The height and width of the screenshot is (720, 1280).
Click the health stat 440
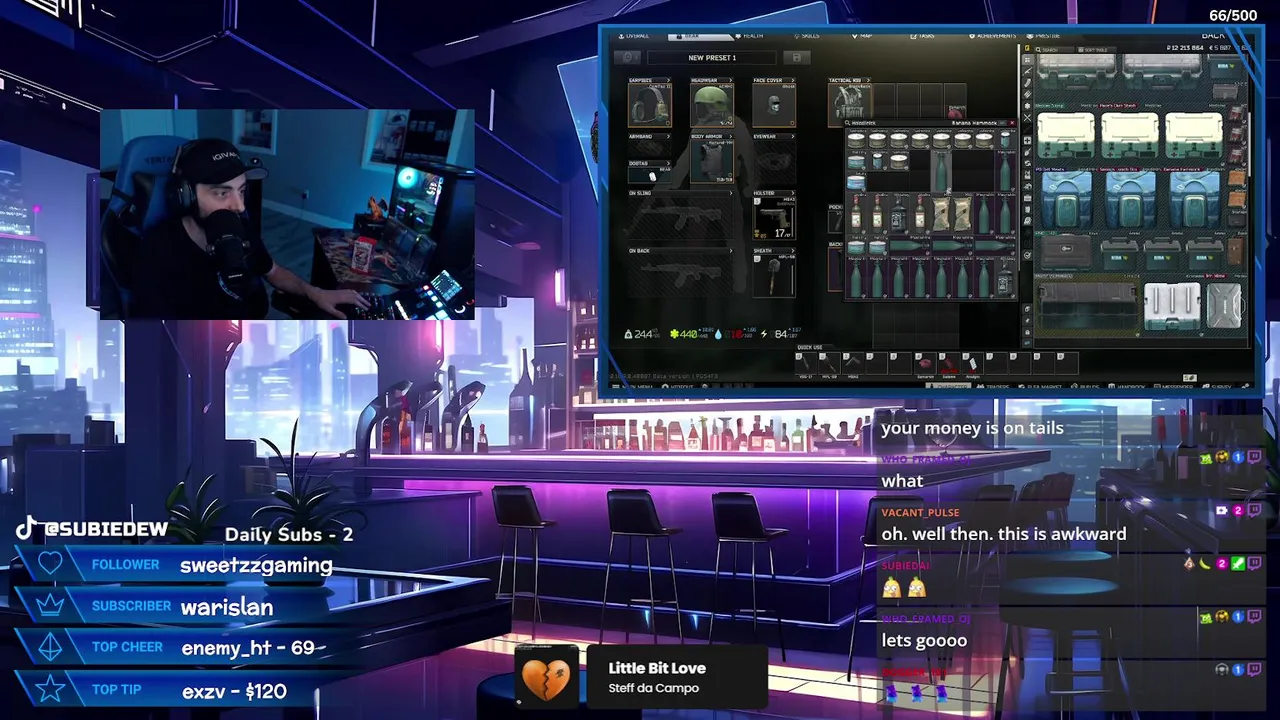click(691, 334)
